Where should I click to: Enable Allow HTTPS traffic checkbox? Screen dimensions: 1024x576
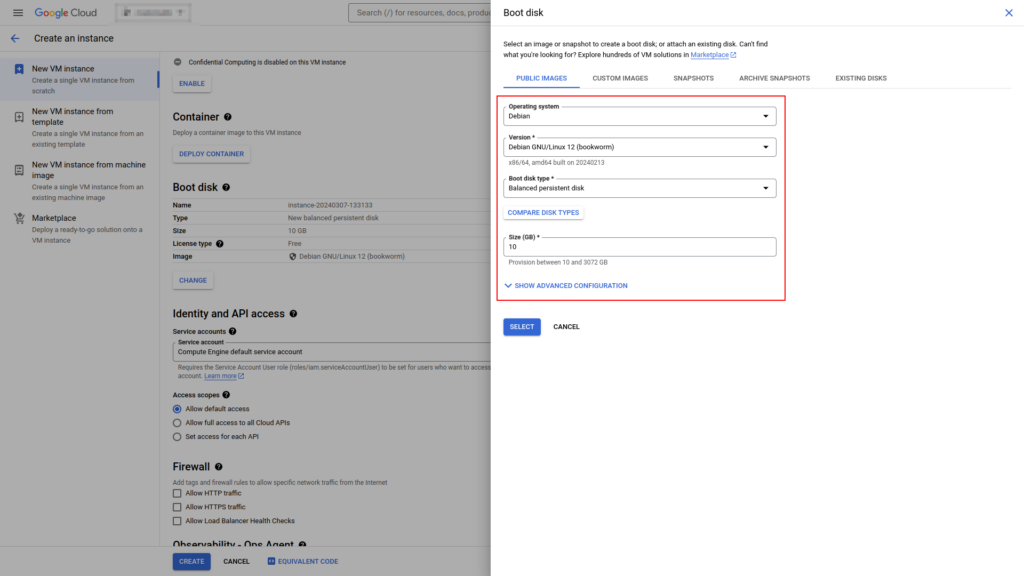tap(178, 507)
